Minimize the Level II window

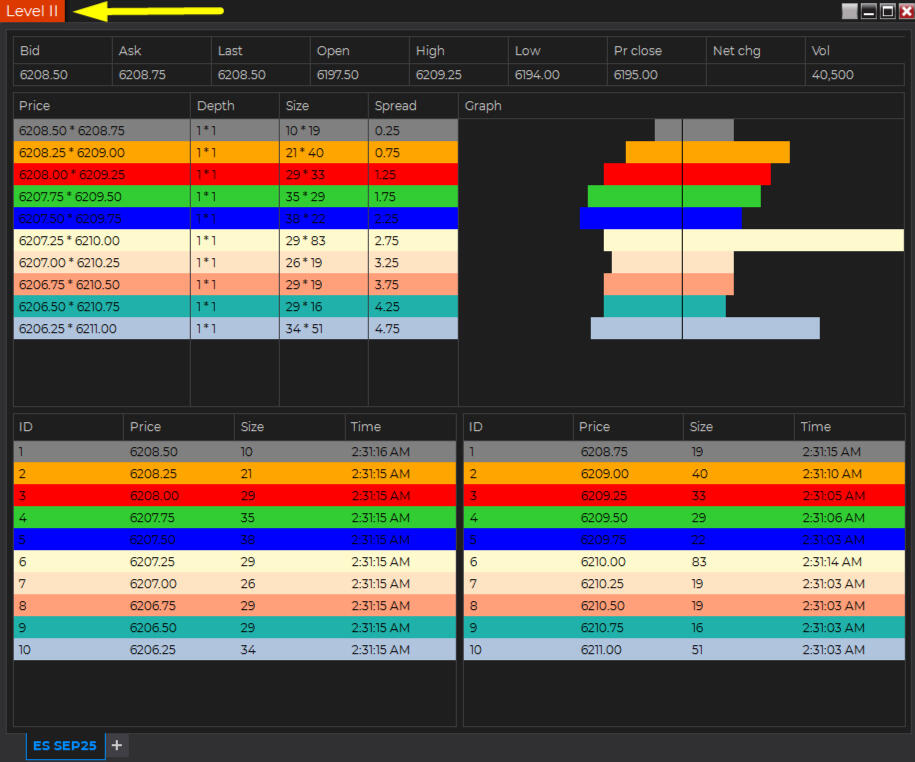[869, 11]
